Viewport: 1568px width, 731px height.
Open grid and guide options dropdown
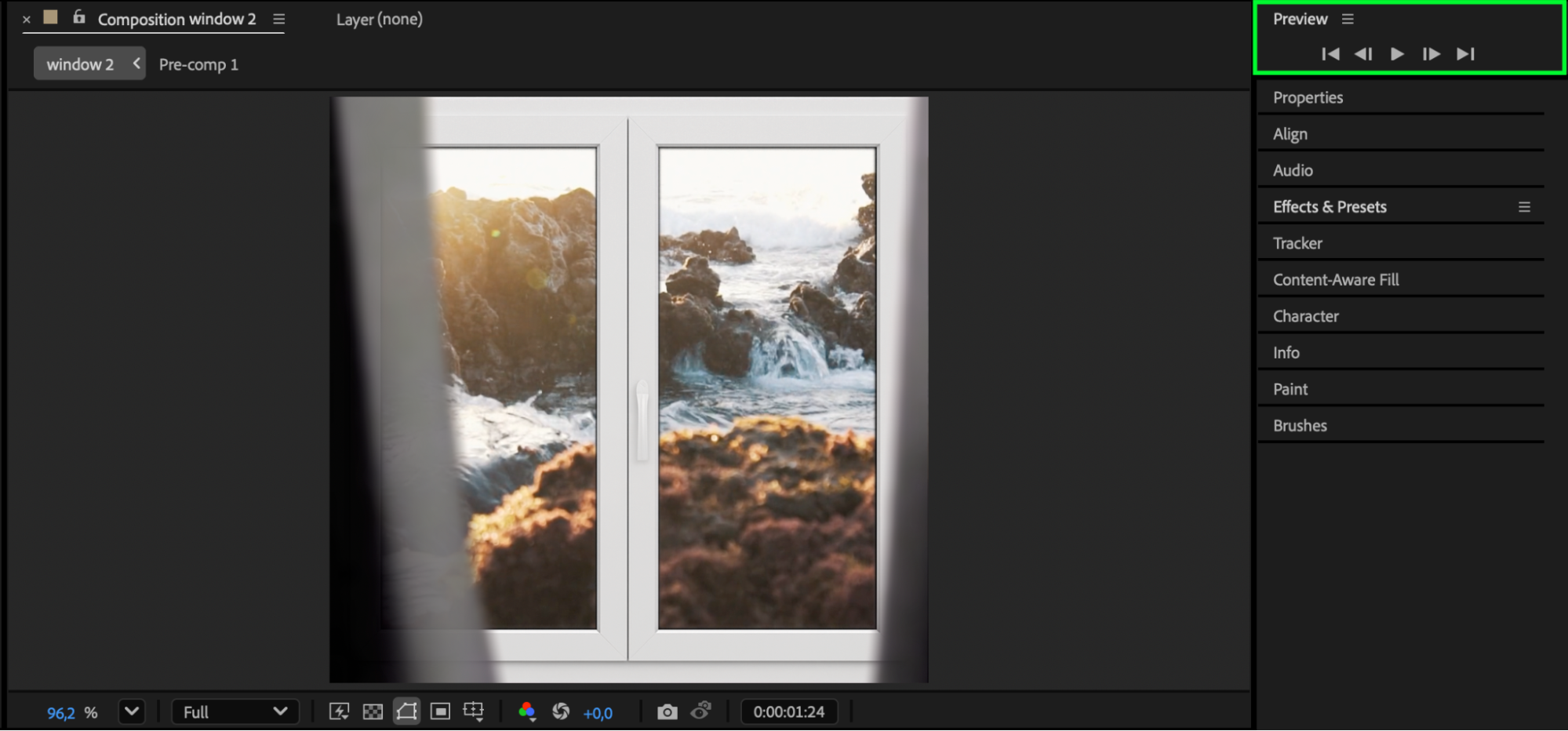coord(474,711)
